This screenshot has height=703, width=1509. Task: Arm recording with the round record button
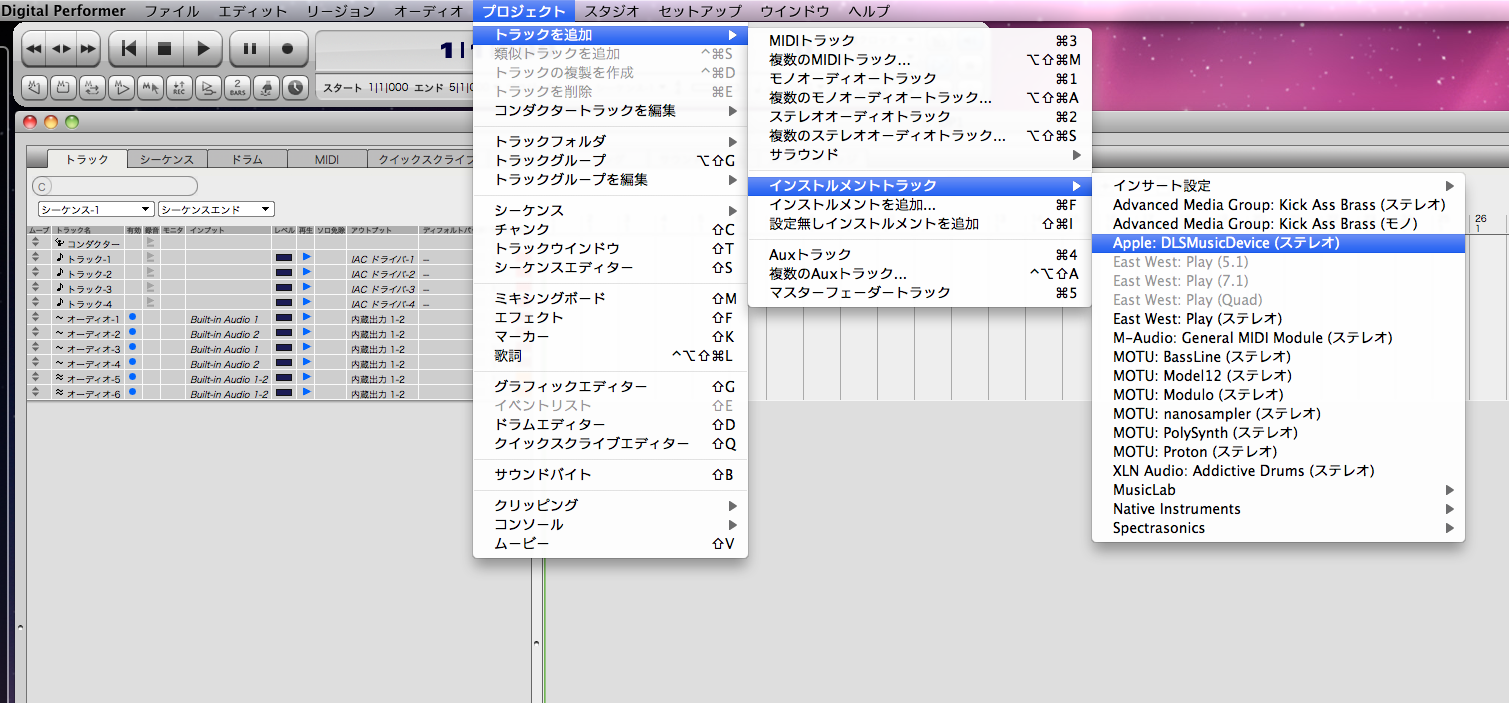click(x=287, y=48)
